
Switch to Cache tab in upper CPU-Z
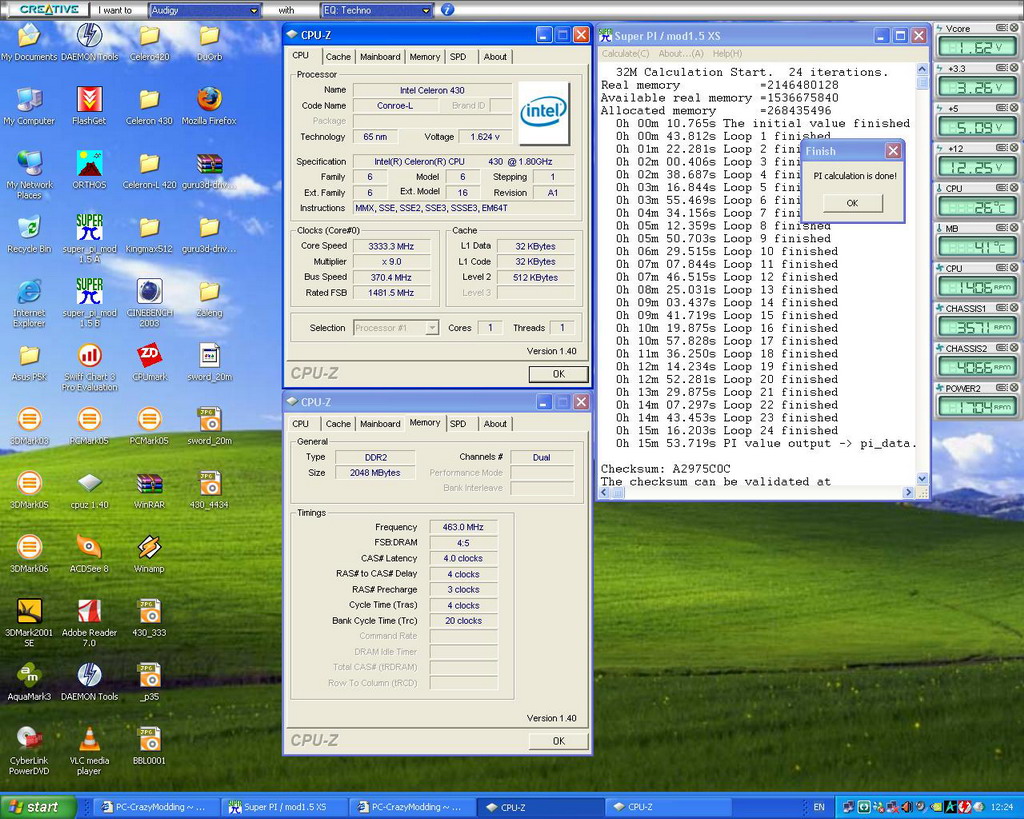(x=338, y=57)
